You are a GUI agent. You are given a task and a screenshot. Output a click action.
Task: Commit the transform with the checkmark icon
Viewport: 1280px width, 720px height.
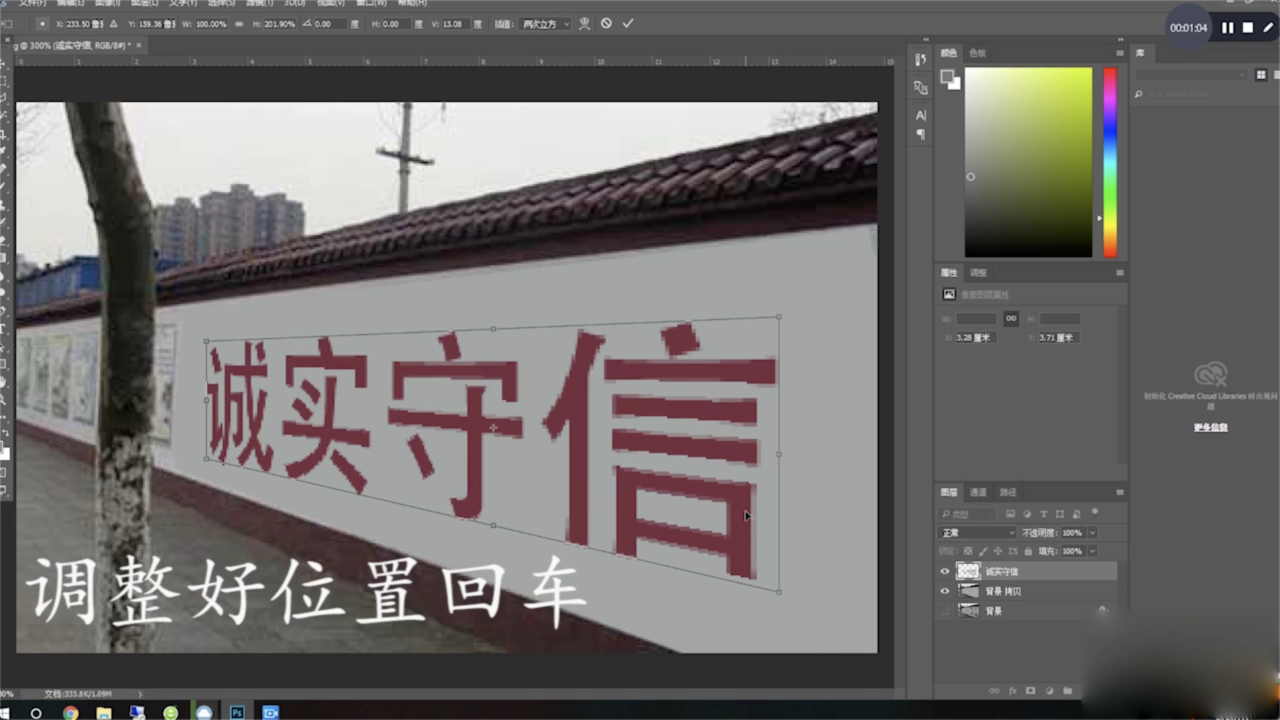pyautogui.click(x=628, y=23)
